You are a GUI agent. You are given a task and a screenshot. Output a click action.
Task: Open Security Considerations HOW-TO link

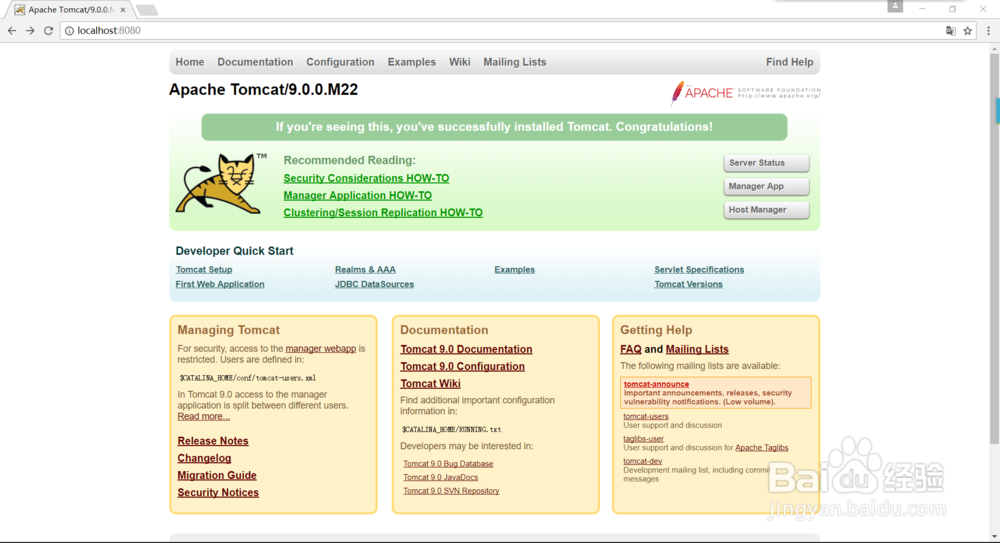(x=366, y=178)
